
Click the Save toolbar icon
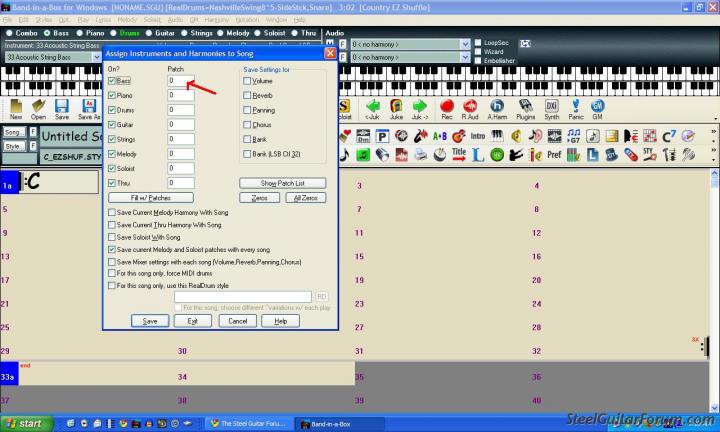pos(62,110)
